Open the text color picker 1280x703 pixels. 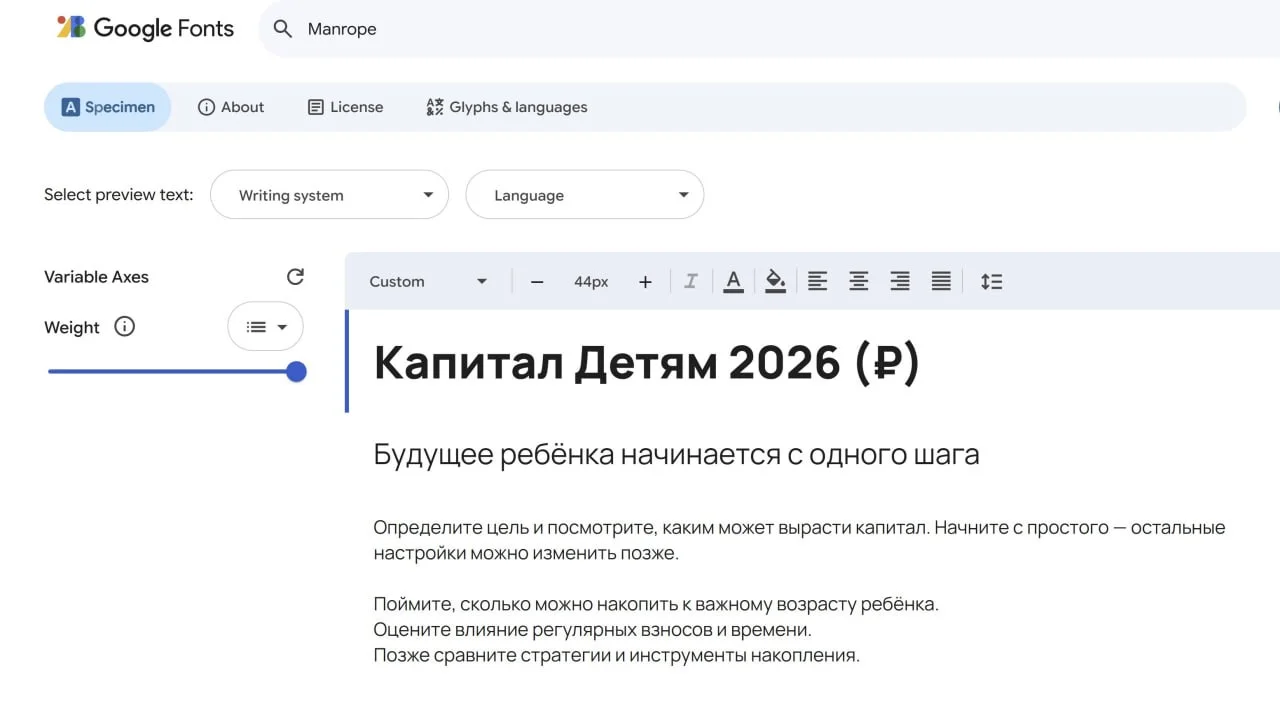coord(733,282)
